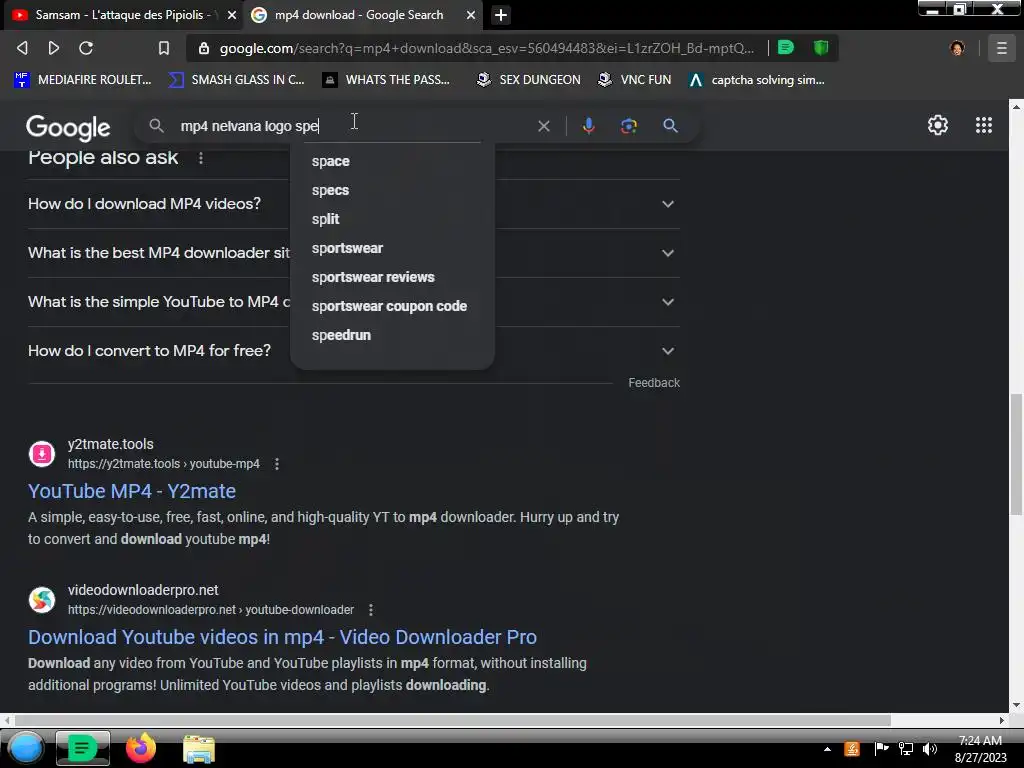Open the green shield extension icon
This screenshot has height=768, width=1024.
821,47
